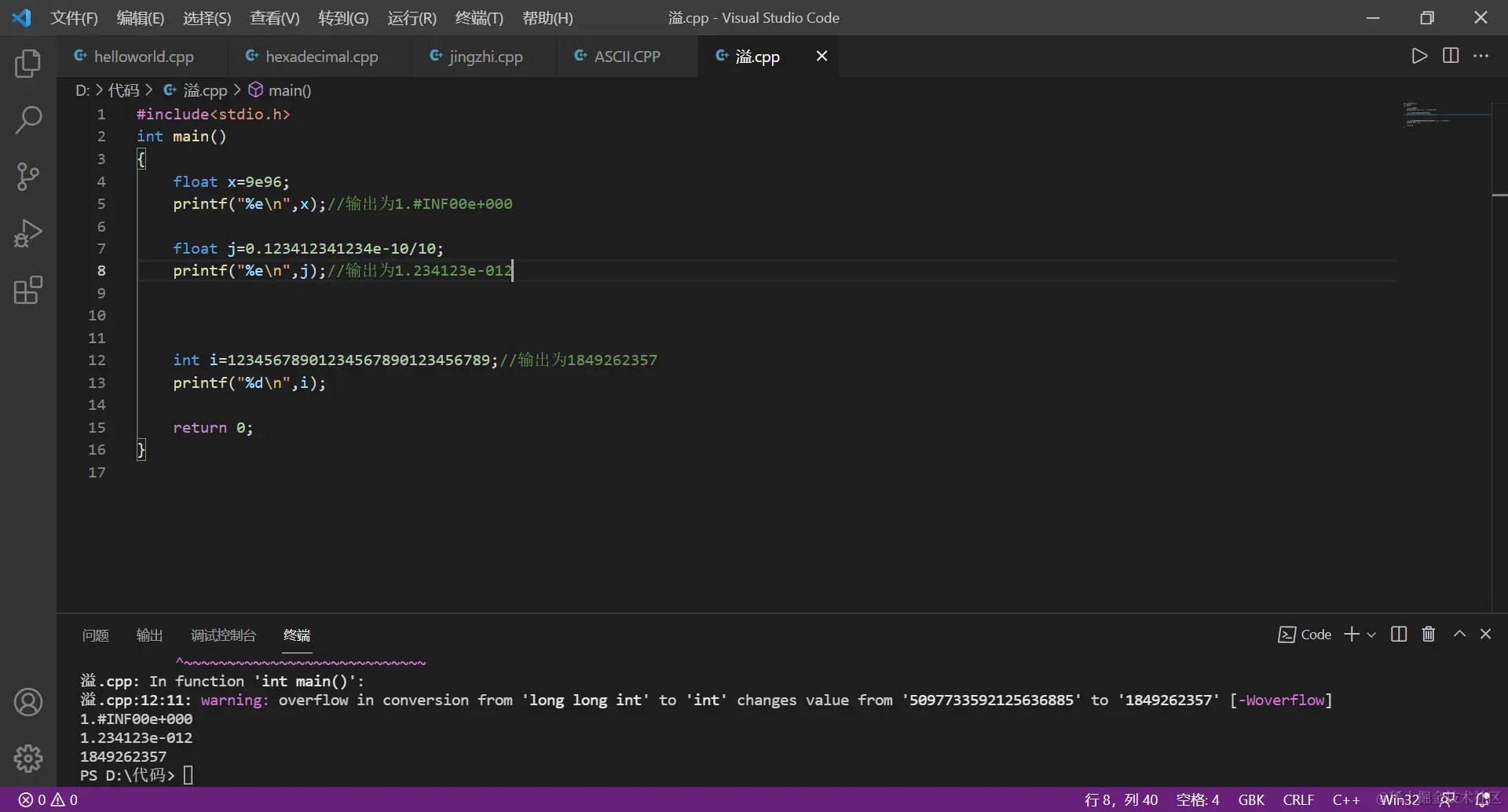This screenshot has height=812, width=1508.
Task: Switch to the jingzhi.cpp tab
Action: click(484, 56)
